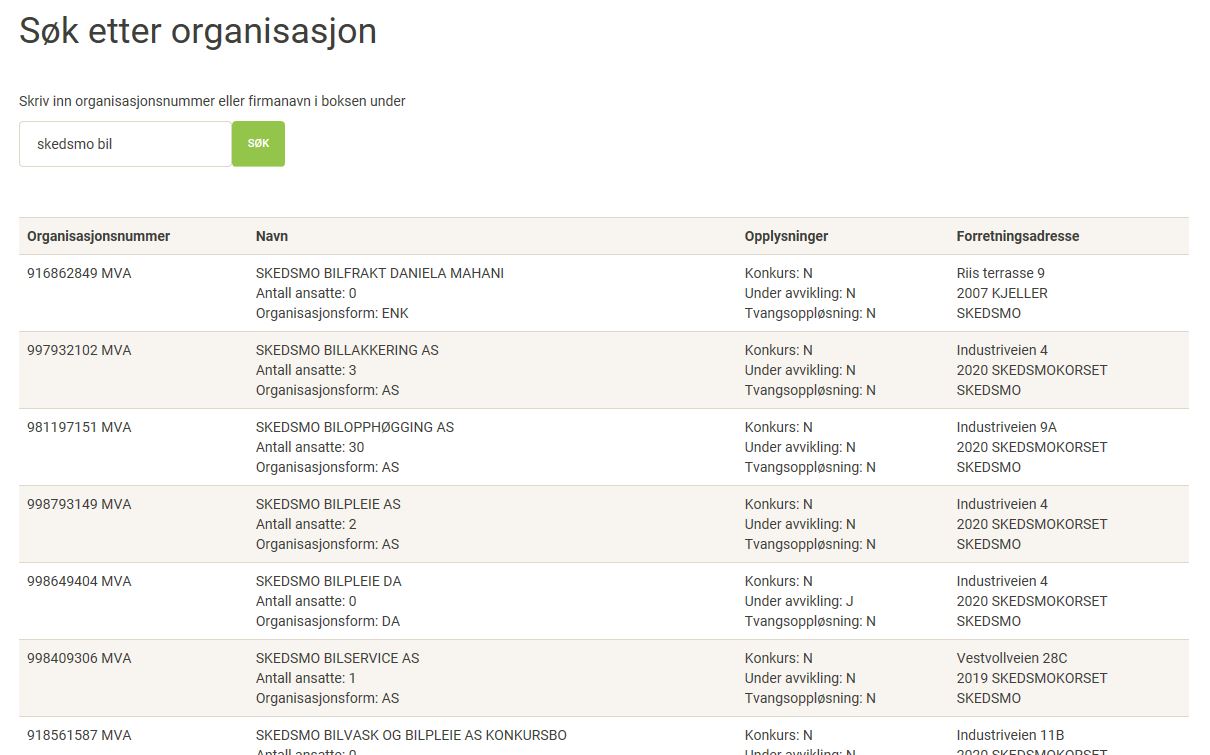
Task: Click "Antall ansatte: 0" under Skedsmo Bilpleie DA
Action: [306, 601]
